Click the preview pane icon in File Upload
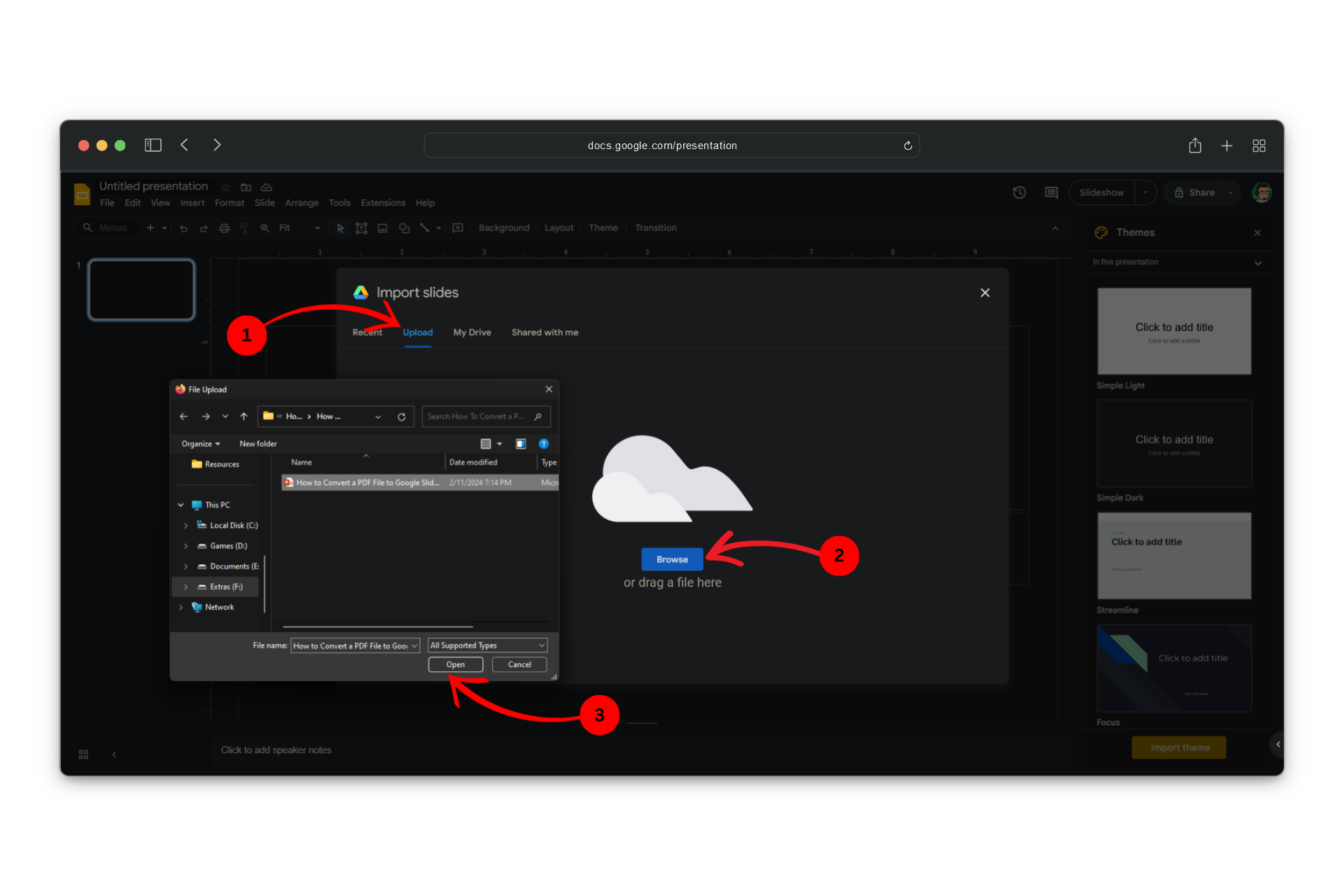Screen dimensions: 1344x896 [x=521, y=444]
